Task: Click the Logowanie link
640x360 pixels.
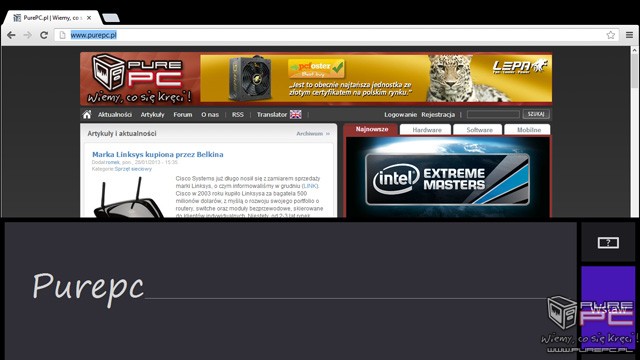Action: tap(400, 115)
